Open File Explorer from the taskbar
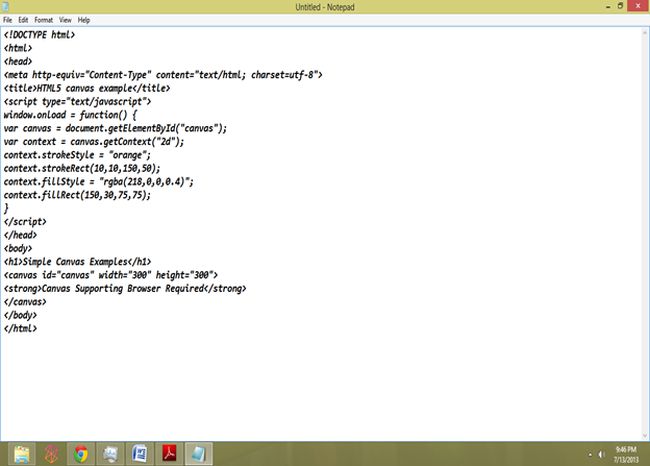Image resolution: width=650 pixels, height=466 pixels. 22,454
